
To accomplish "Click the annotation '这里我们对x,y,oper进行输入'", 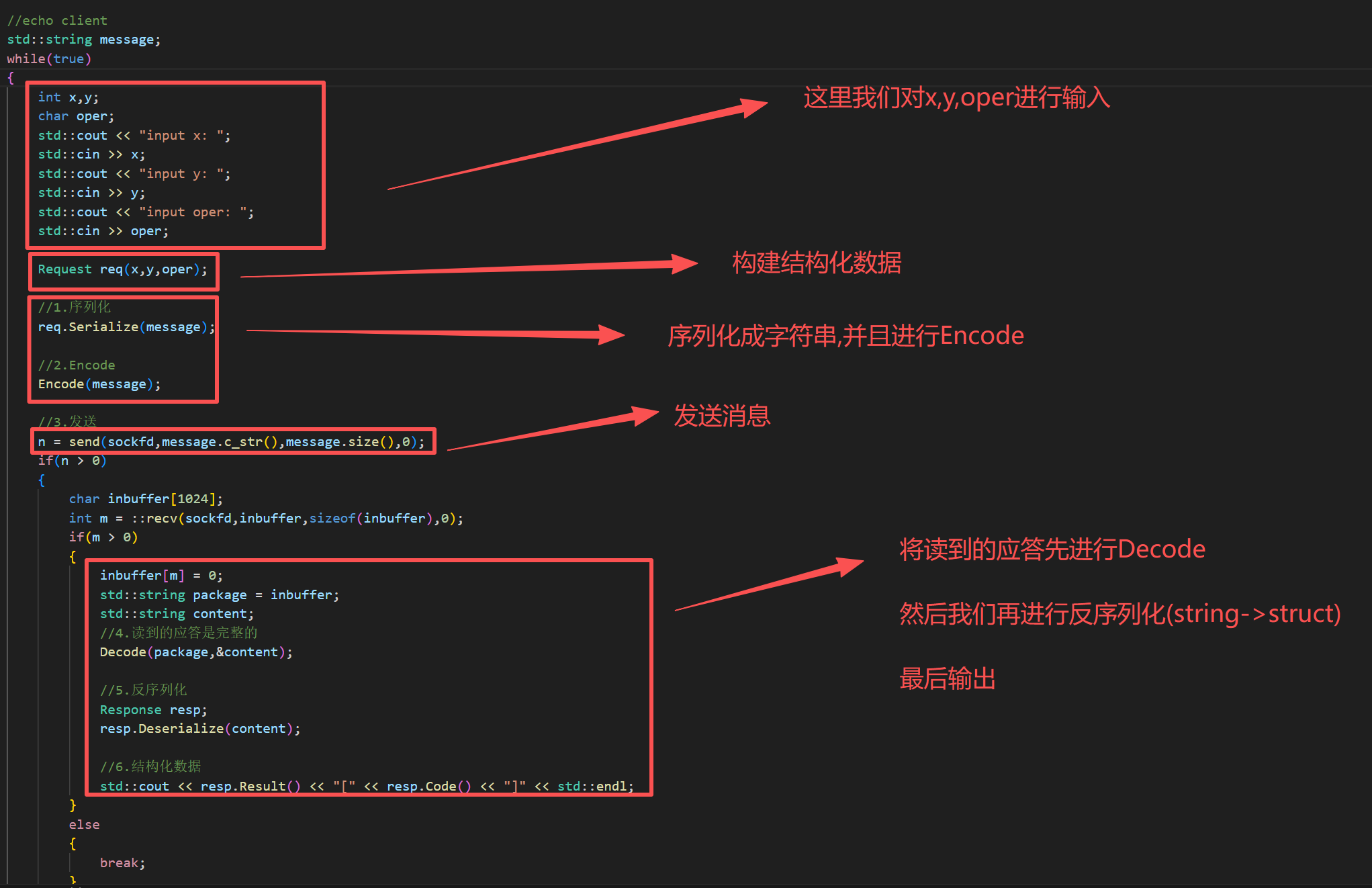I will (x=956, y=98).
